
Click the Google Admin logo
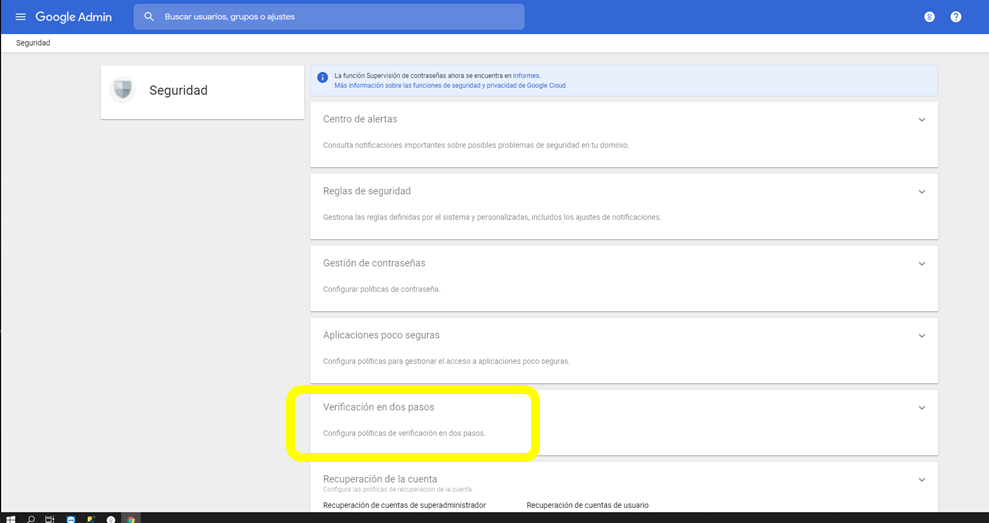[73, 17]
